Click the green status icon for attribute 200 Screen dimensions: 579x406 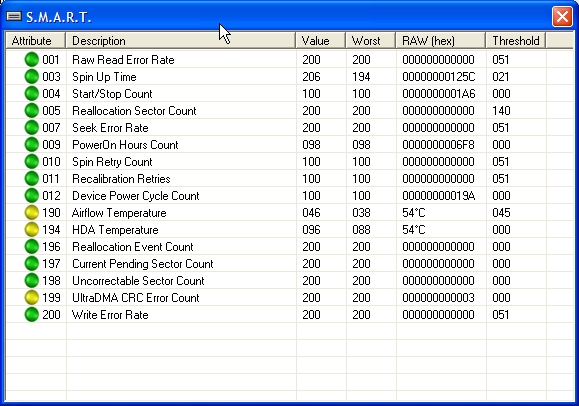pyautogui.click(x=32, y=314)
